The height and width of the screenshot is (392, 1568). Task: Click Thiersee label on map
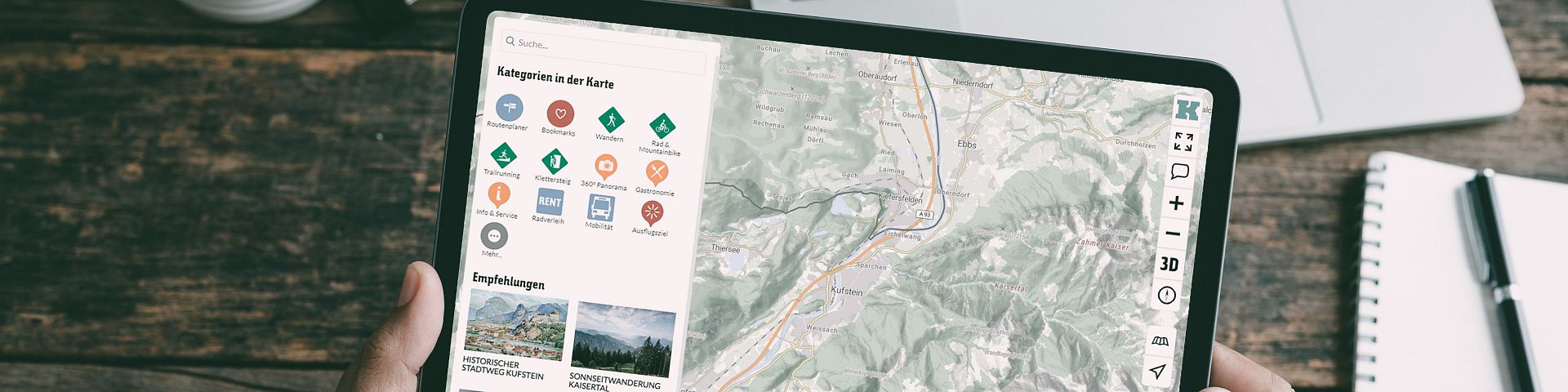click(x=725, y=248)
